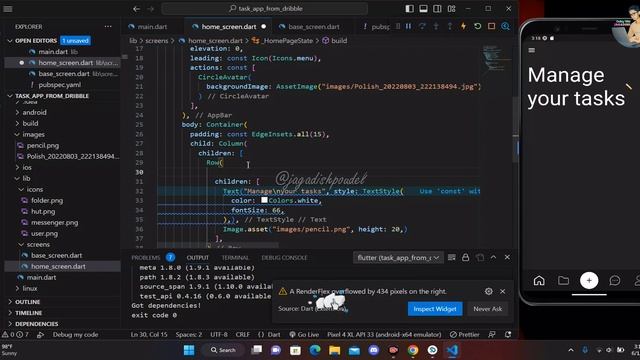Switch to the home_screen.dart tab

coord(229,27)
